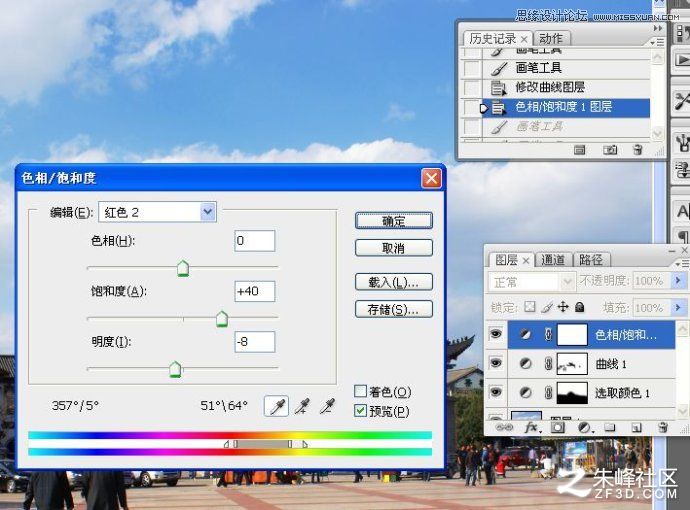The image size is (690, 510).
Task: Select the 修改曲线图层 history state
Action: pos(565,88)
